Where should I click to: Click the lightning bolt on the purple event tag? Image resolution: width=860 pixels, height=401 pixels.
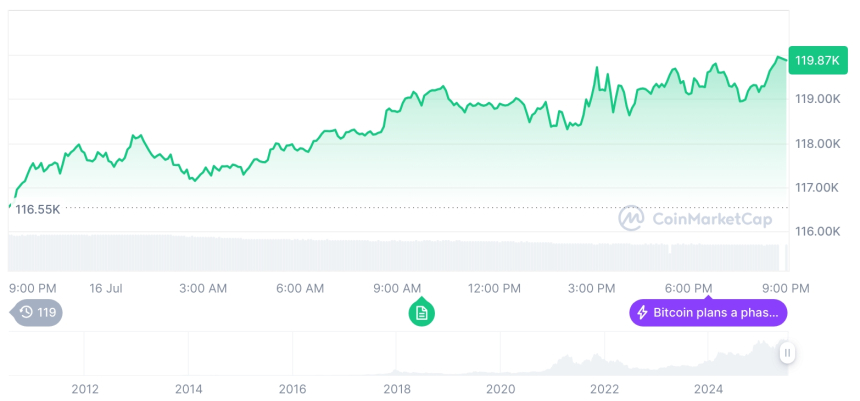coord(642,313)
